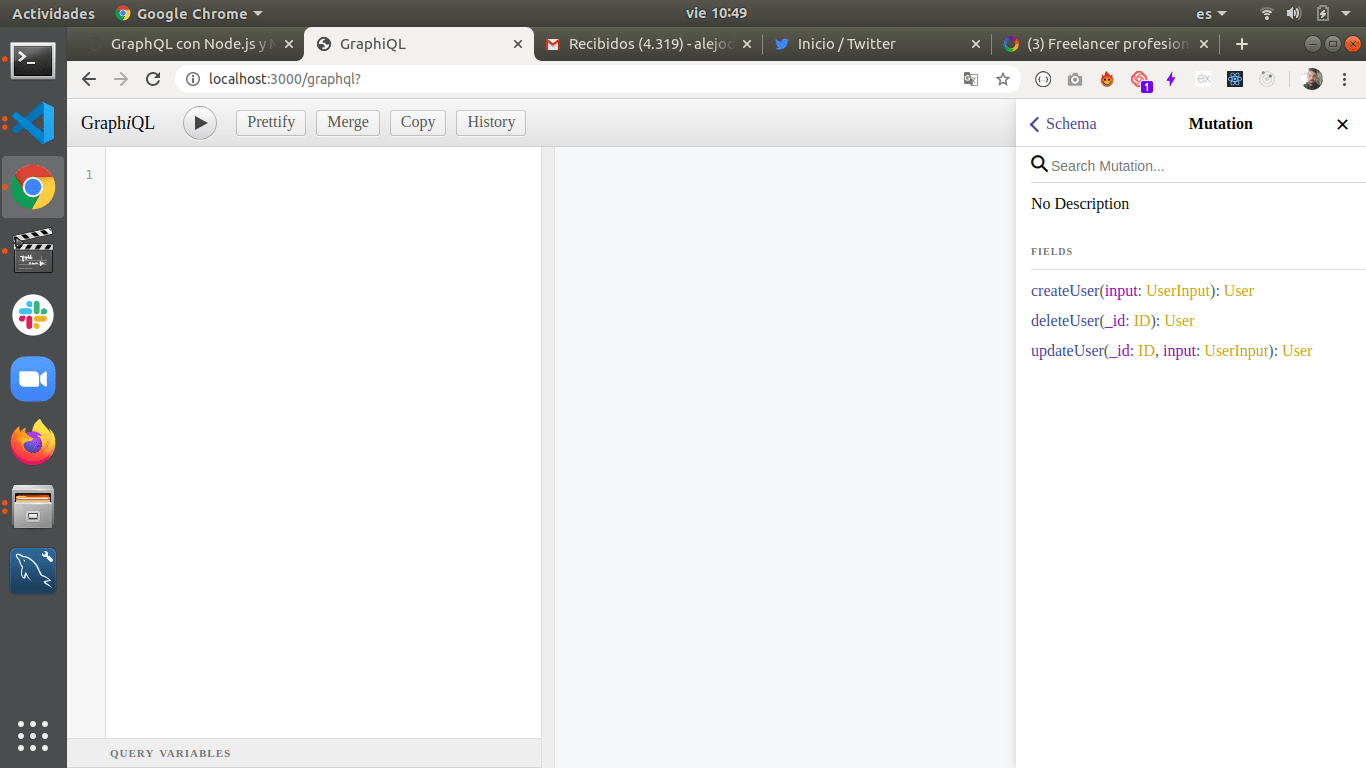This screenshot has height=768, width=1366.
Task: Close the Mutation docs panel
Action: [x=1342, y=124]
